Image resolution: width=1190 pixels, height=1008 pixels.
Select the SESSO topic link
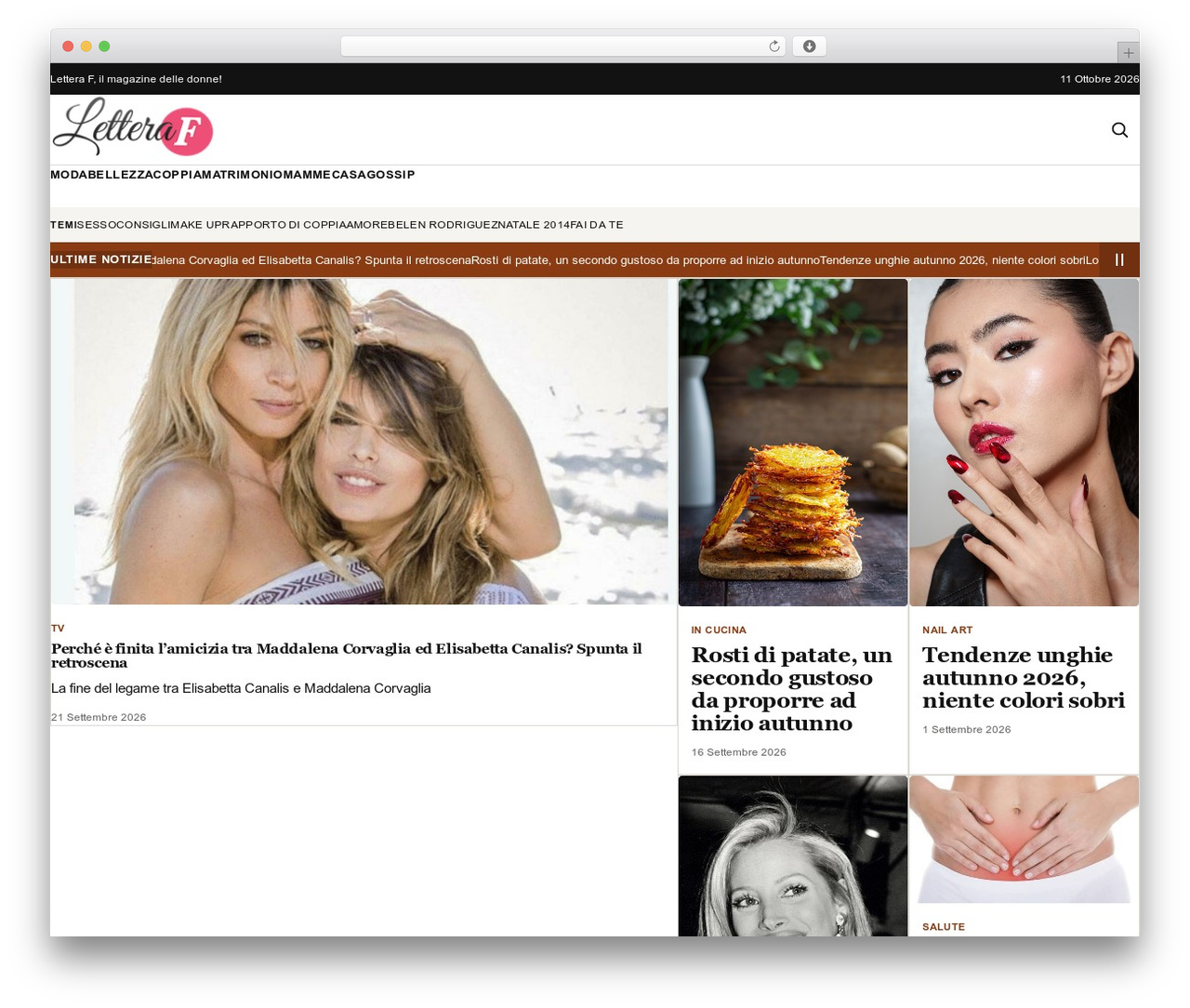97,225
